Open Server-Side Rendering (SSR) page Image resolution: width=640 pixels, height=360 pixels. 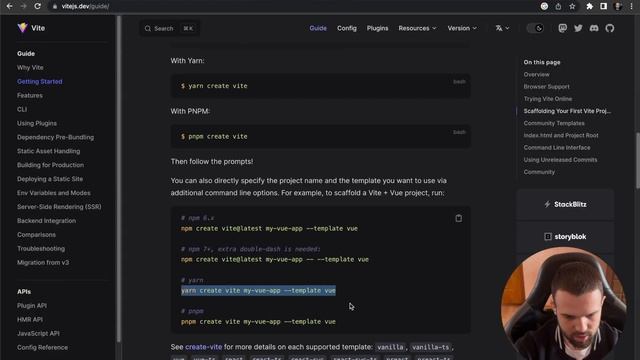(59, 207)
